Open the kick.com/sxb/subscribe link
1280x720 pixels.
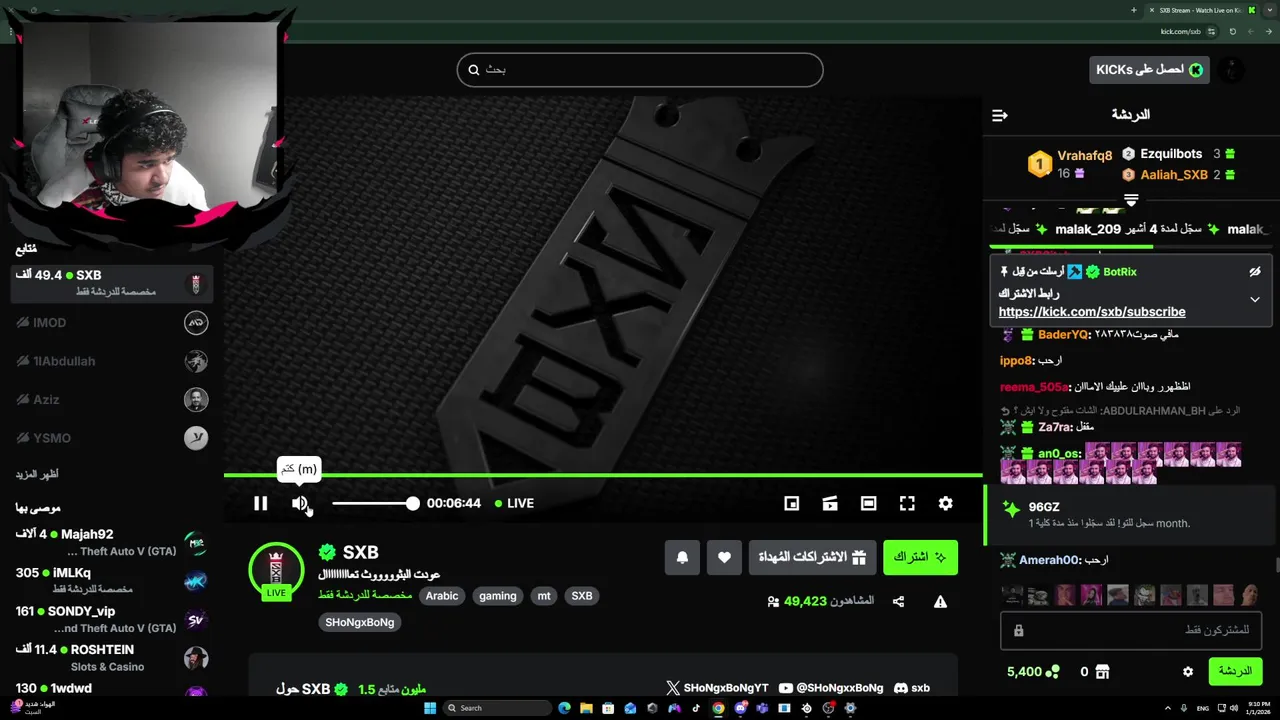pos(1092,312)
